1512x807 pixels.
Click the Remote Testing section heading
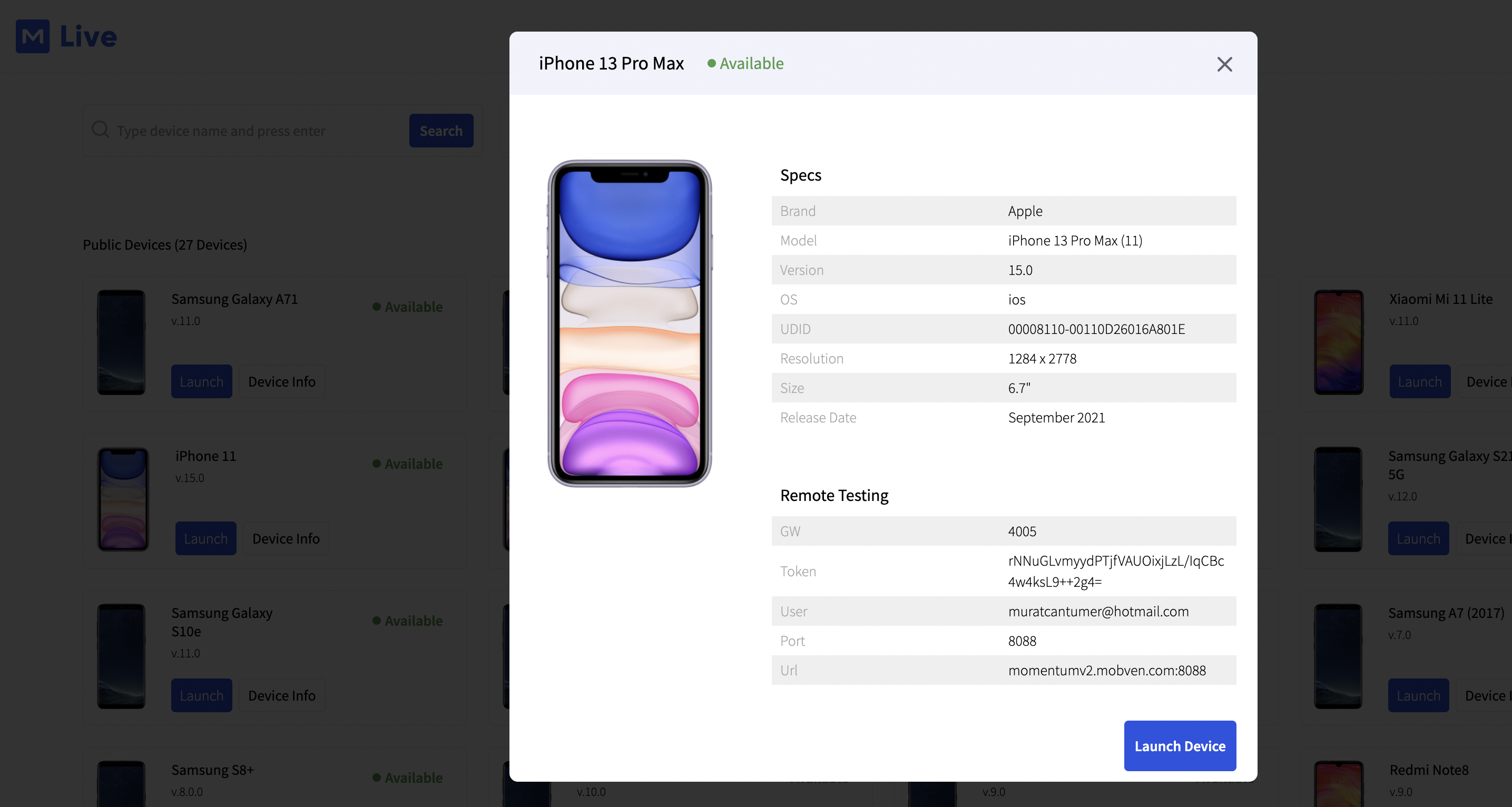(x=834, y=495)
